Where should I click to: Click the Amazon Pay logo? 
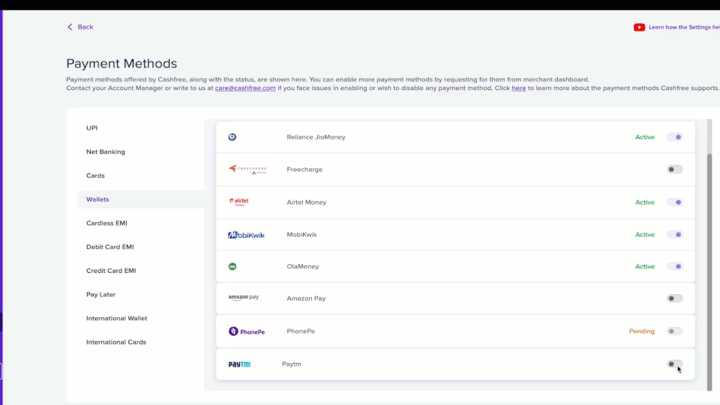(x=244, y=298)
